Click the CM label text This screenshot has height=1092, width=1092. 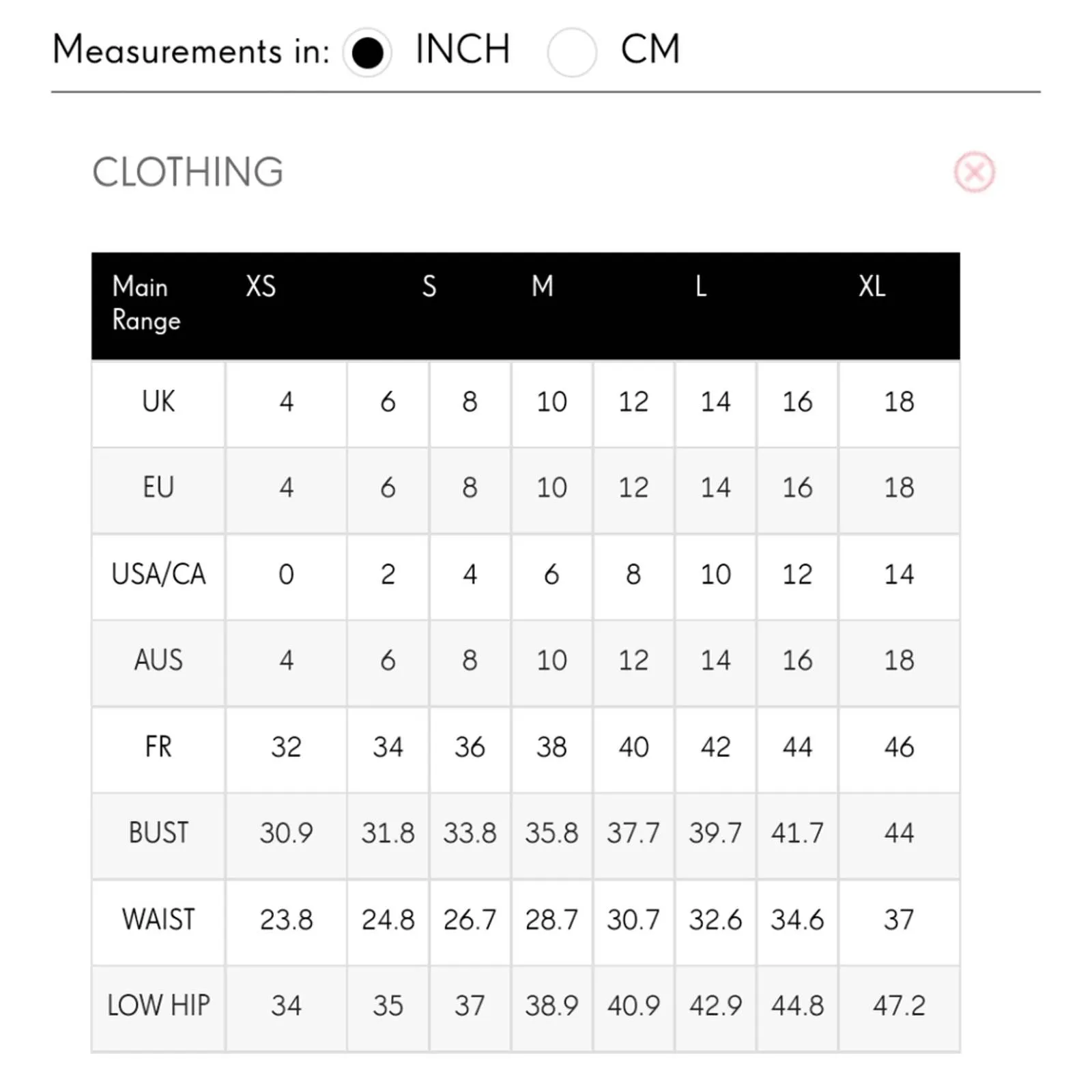650,49
